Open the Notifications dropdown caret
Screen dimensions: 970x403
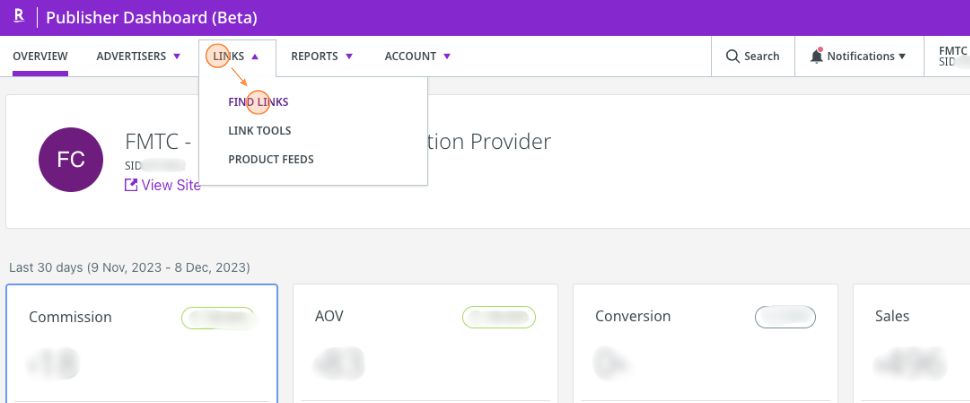tap(902, 57)
